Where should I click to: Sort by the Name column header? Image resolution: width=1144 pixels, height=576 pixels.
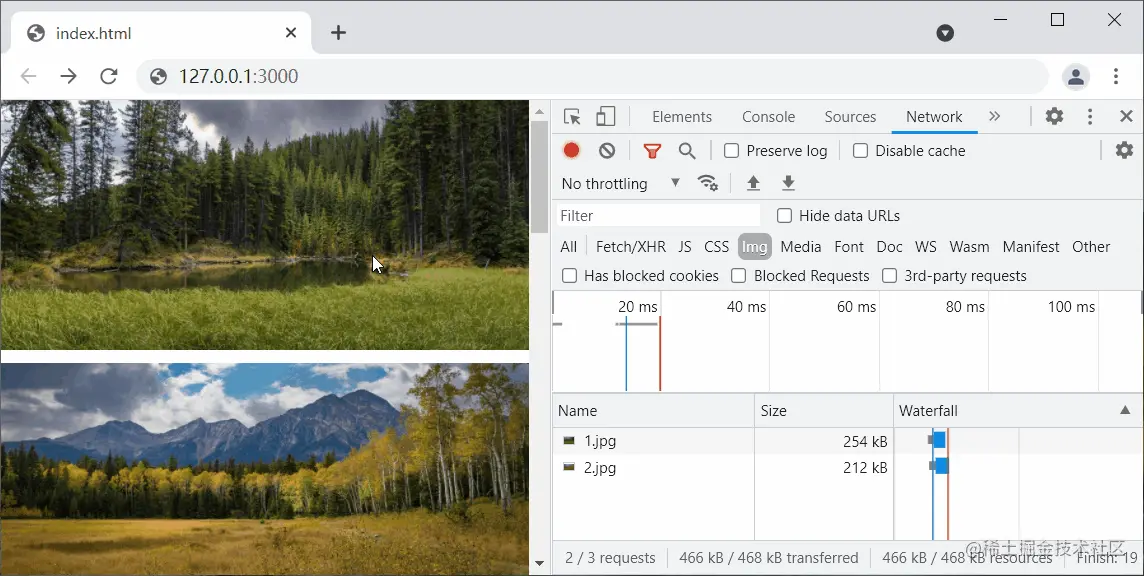(x=653, y=410)
